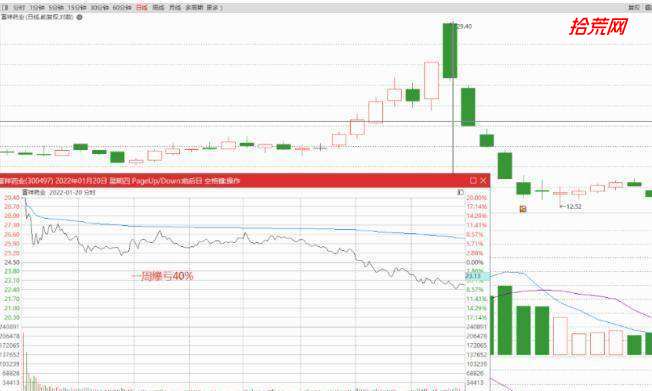Switch to the 月线 monthly chart tab
The image size is (652, 391).
pyautogui.click(x=175, y=7)
